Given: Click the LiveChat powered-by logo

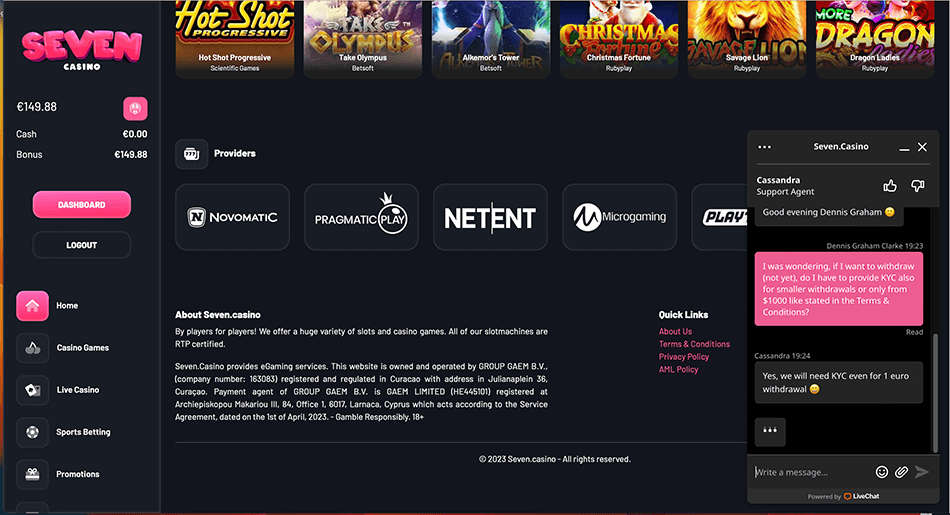Looking at the screenshot, I should point(862,496).
